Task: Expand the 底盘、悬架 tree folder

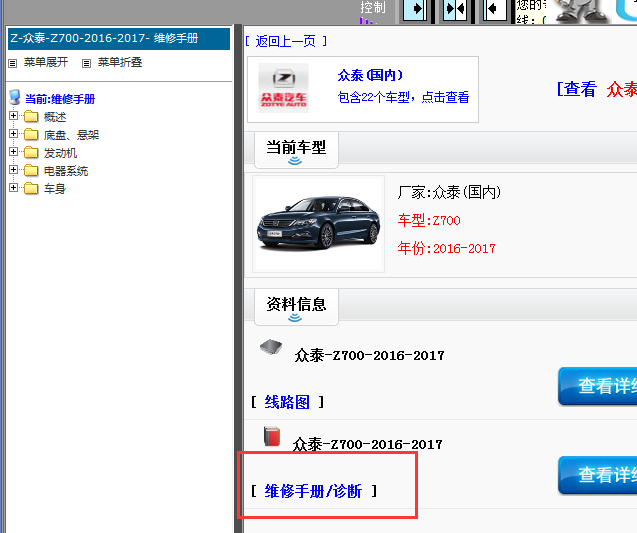Action: point(13,134)
